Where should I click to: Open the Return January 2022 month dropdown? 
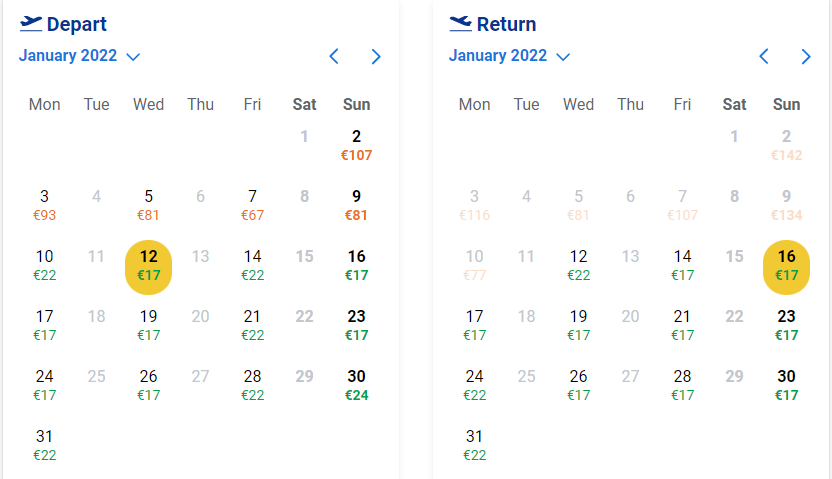(509, 56)
